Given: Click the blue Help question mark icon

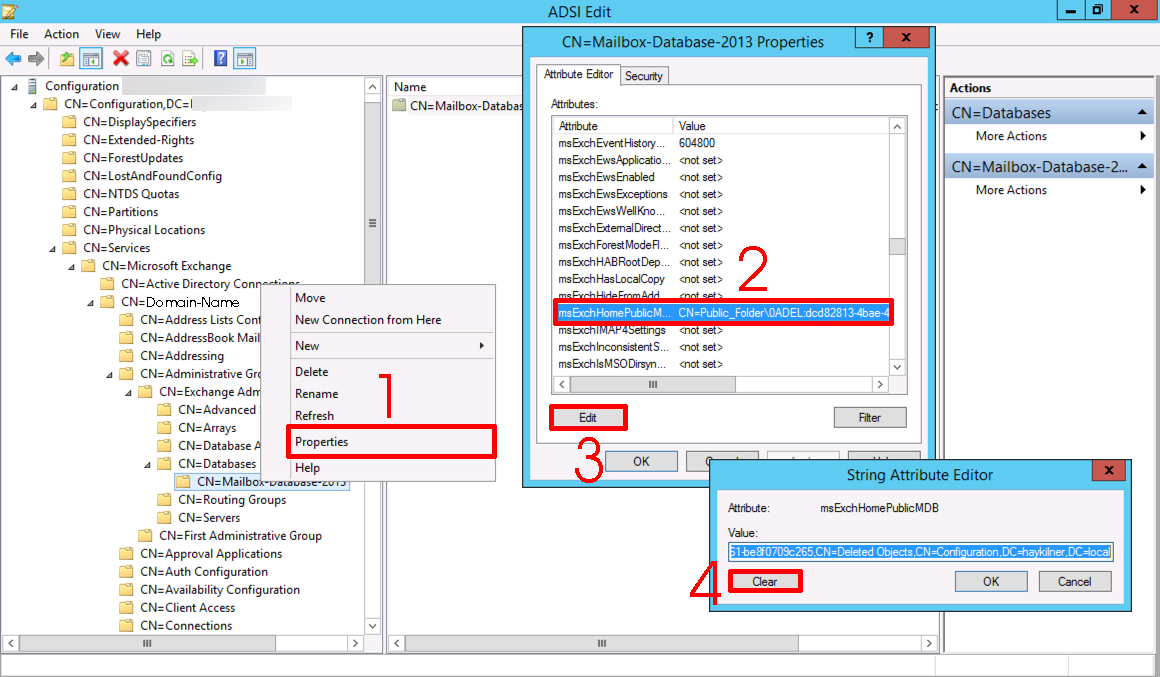Looking at the screenshot, I should (220, 58).
